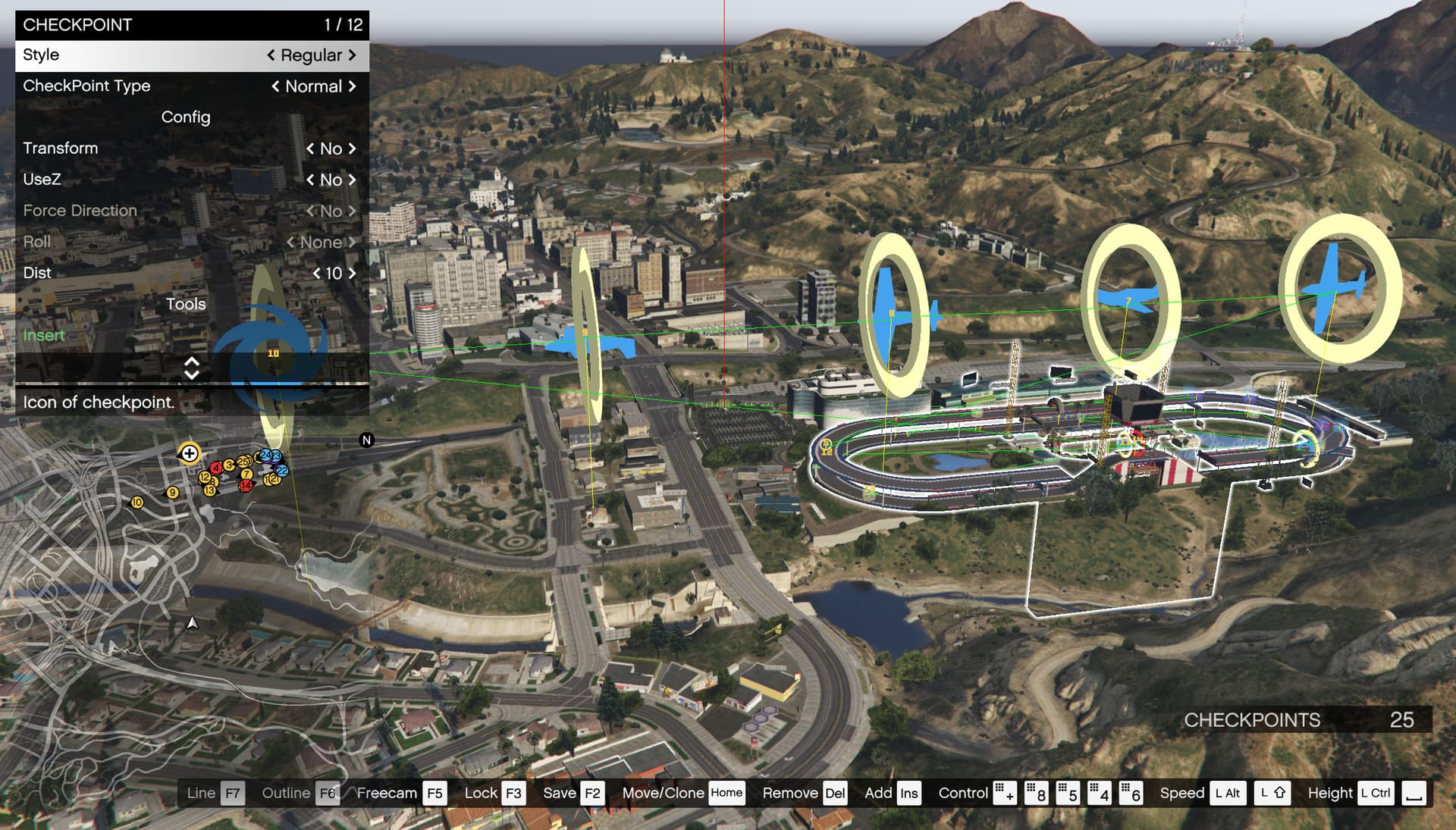Select the Transform menu row

tap(192, 149)
